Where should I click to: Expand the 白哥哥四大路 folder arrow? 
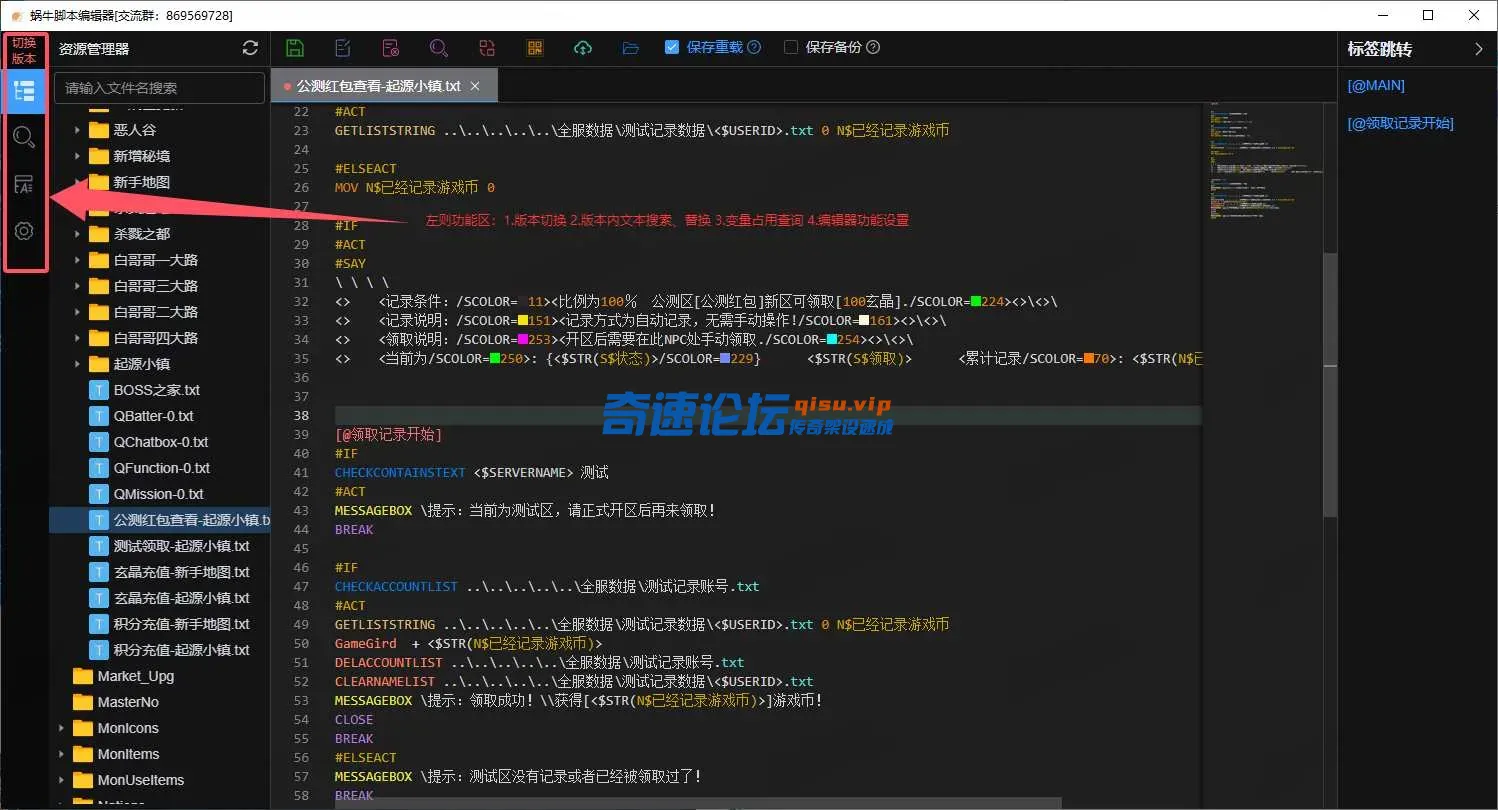(77, 338)
